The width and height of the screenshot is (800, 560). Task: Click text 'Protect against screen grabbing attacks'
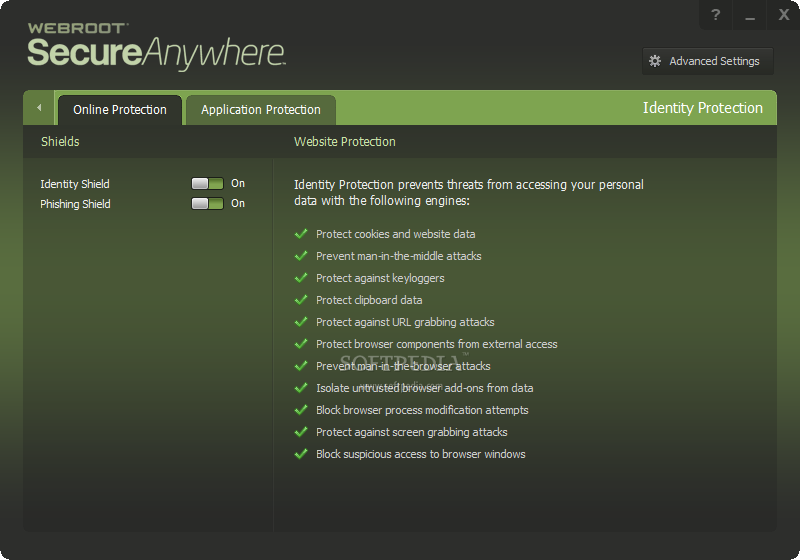[412, 432]
